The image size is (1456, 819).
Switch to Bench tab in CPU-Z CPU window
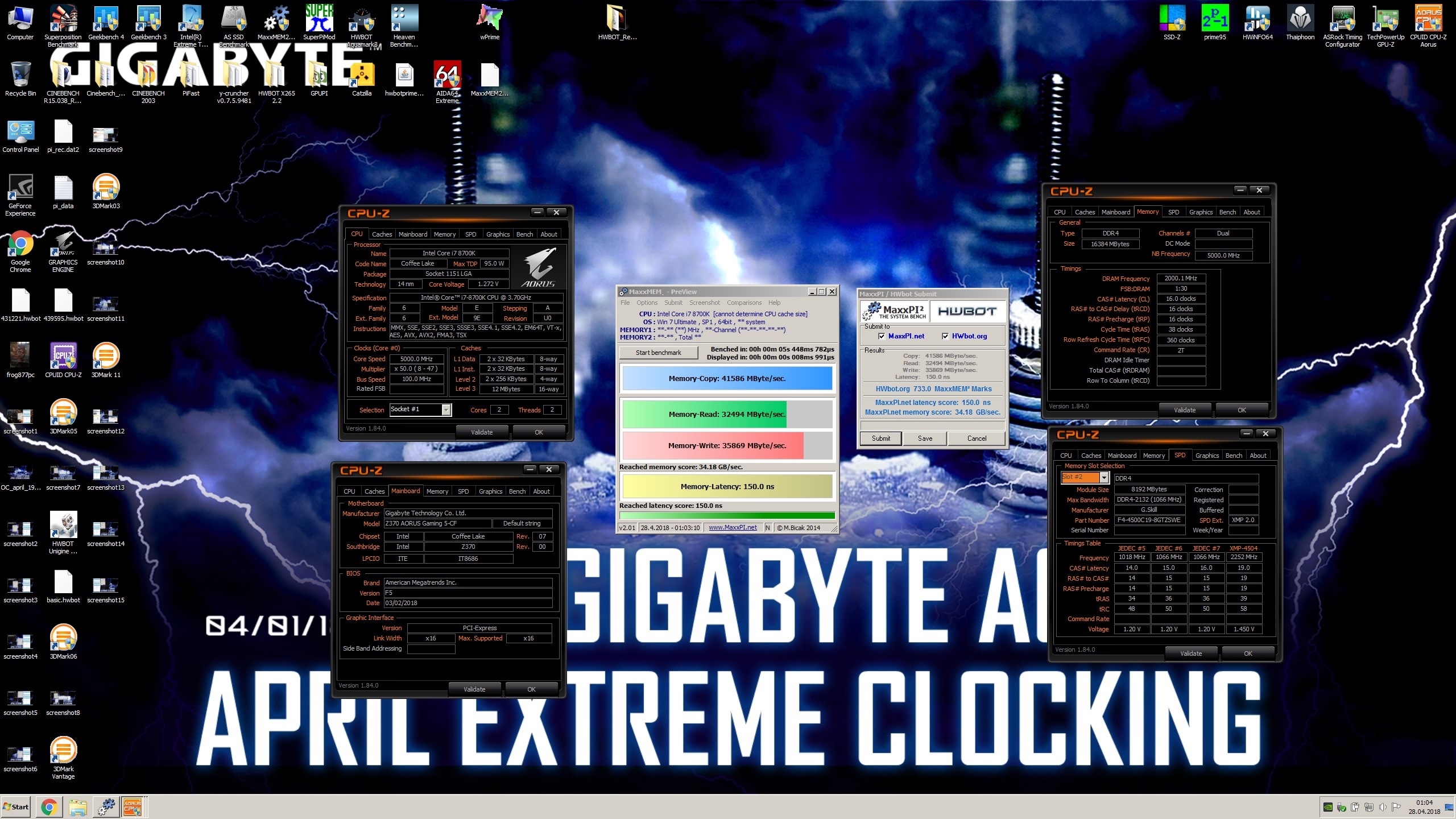point(524,234)
